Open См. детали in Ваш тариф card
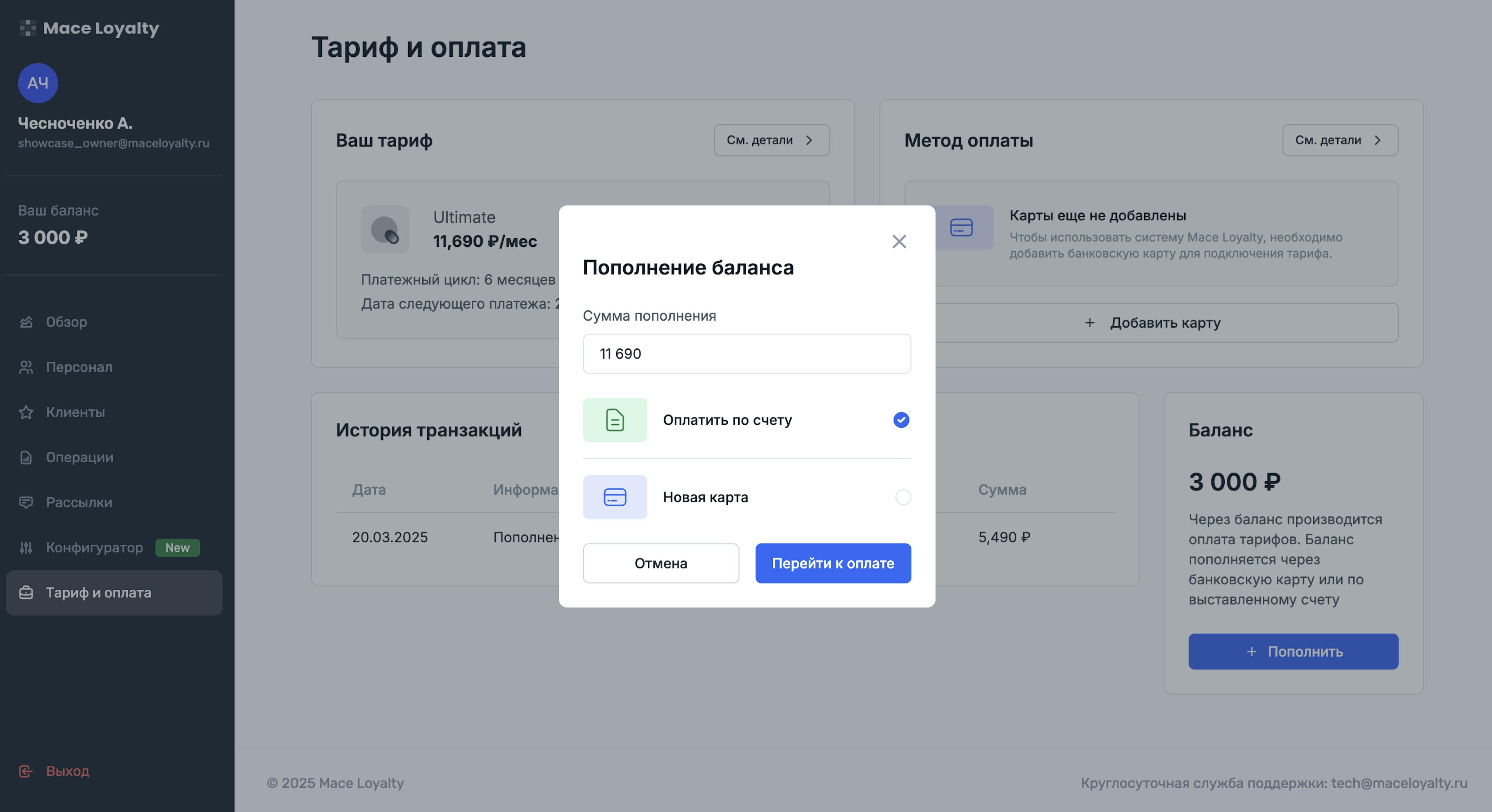 tap(772, 140)
